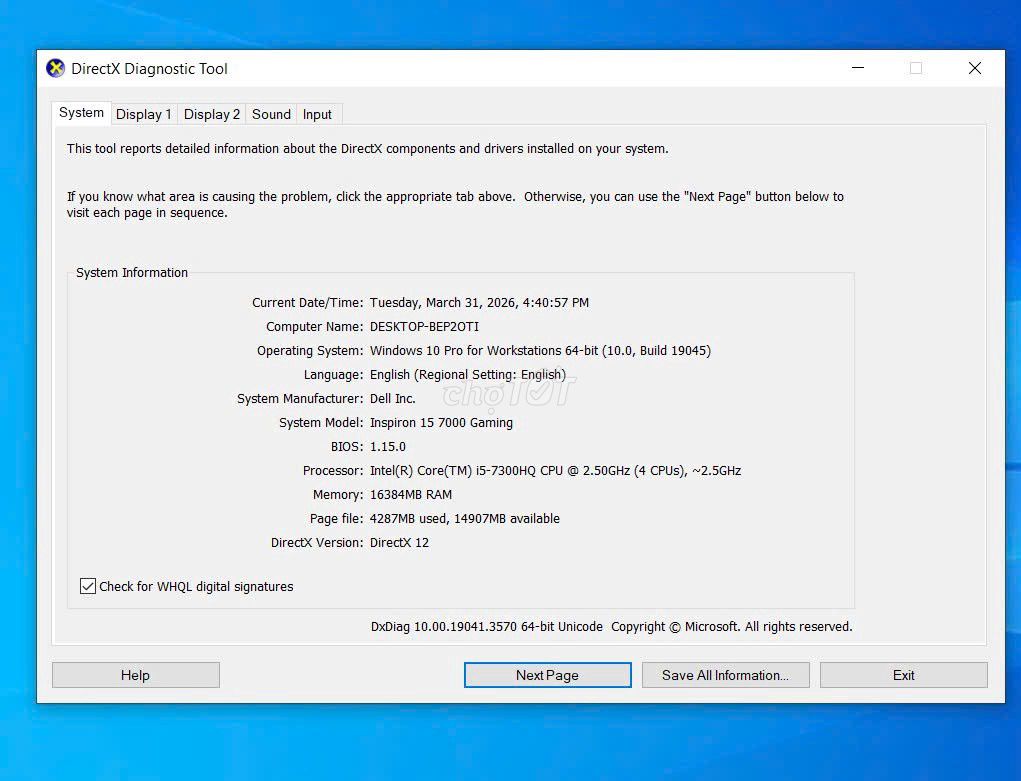Screen dimensions: 1021x781
Task: Click the DirectX Diagnostic Tool title text
Action: point(149,68)
